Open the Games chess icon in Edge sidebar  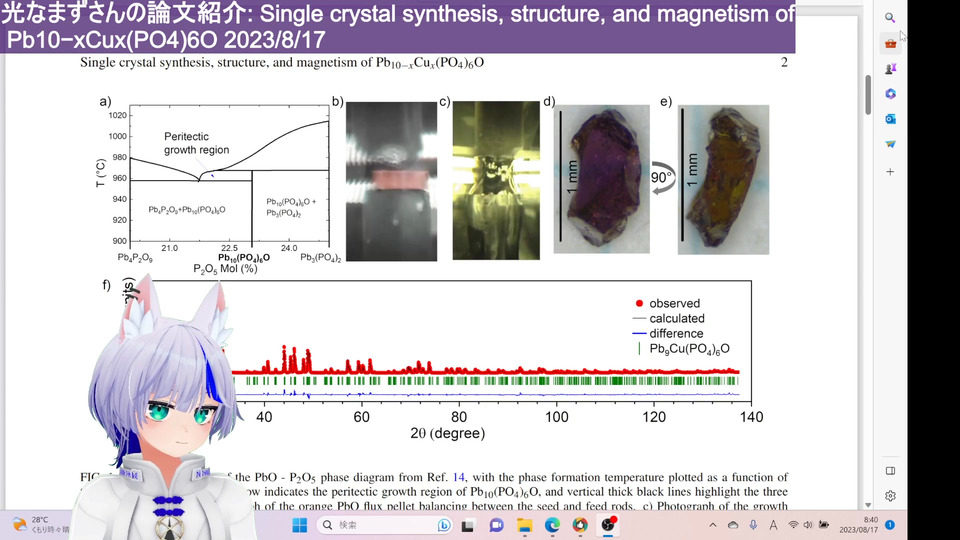click(x=890, y=69)
